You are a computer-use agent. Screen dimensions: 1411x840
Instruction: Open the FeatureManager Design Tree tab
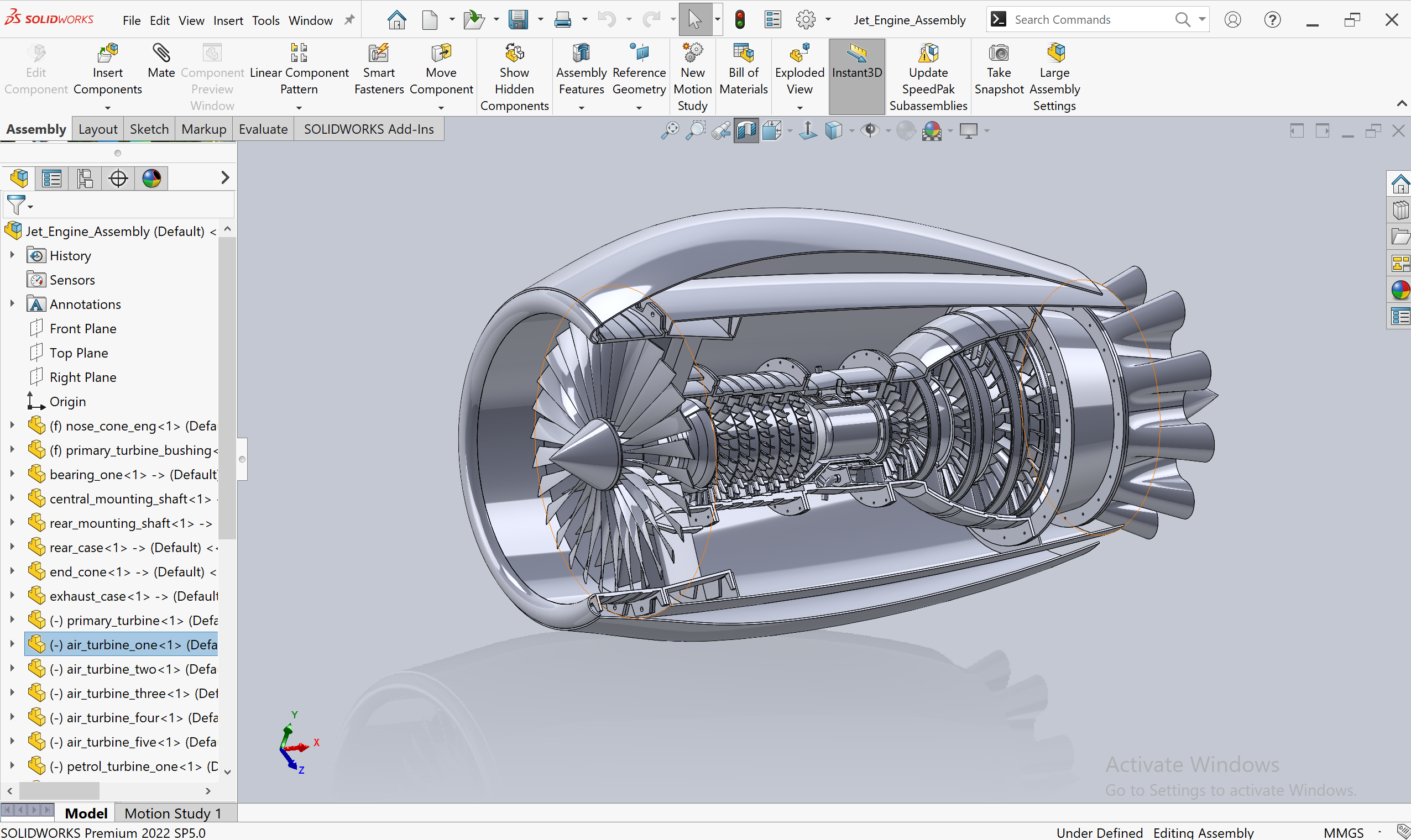coord(19,179)
